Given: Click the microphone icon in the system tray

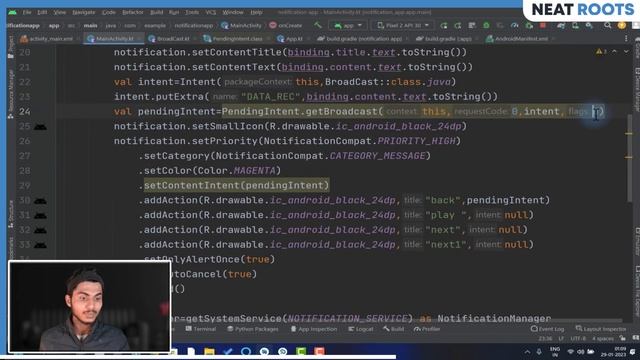Looking at the screenshot, I should 539,351.
